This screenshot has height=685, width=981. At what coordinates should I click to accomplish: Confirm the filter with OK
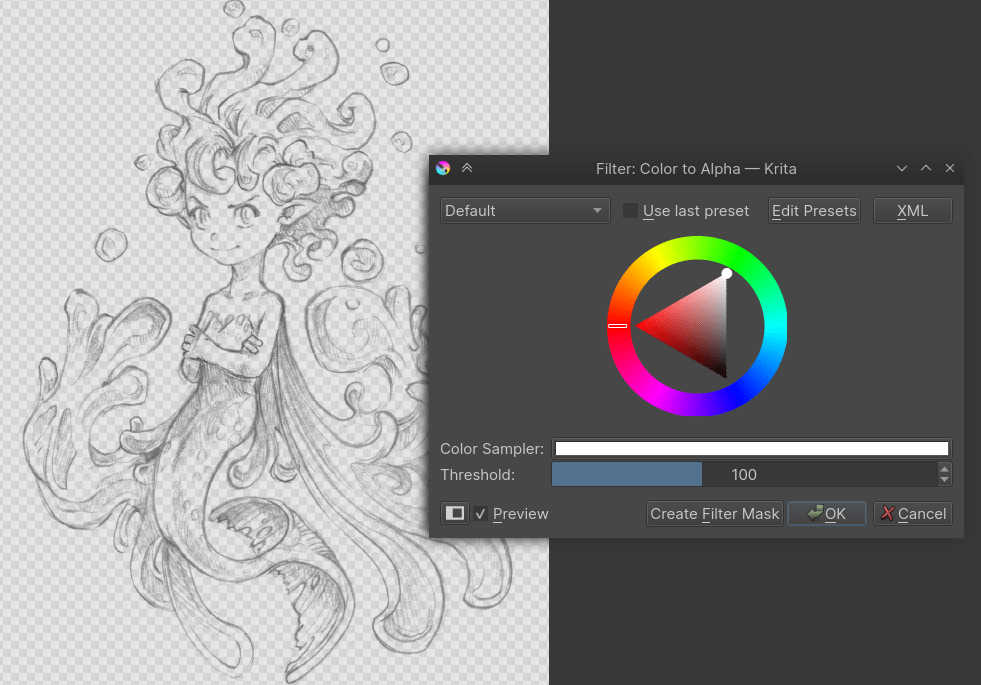tap(826, 513)
